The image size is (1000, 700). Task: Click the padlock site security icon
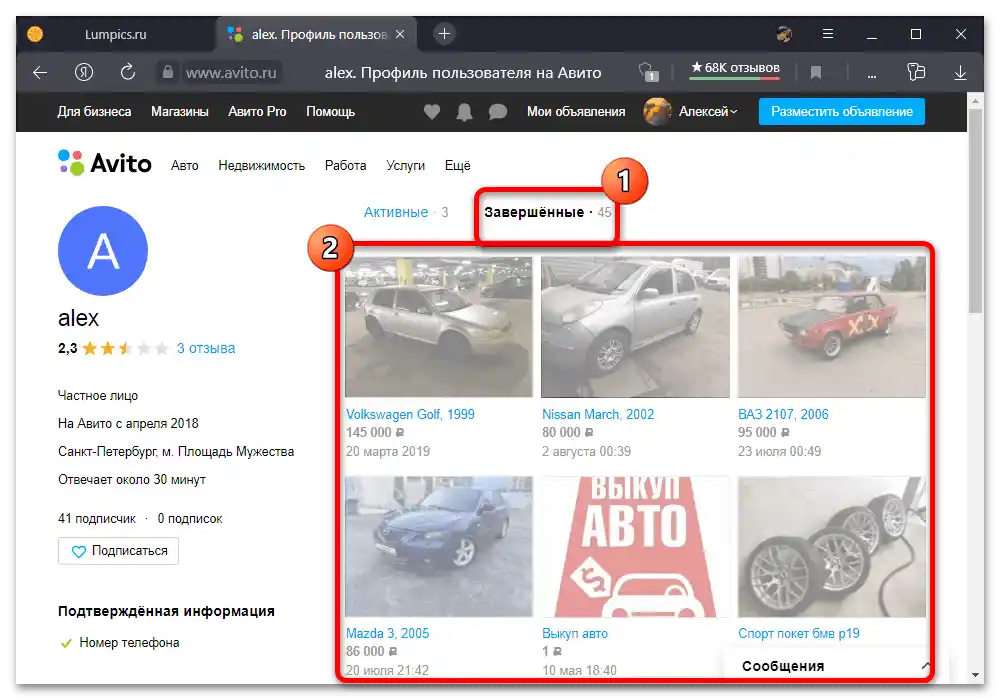pyautogui.click(x=168, y=72)
